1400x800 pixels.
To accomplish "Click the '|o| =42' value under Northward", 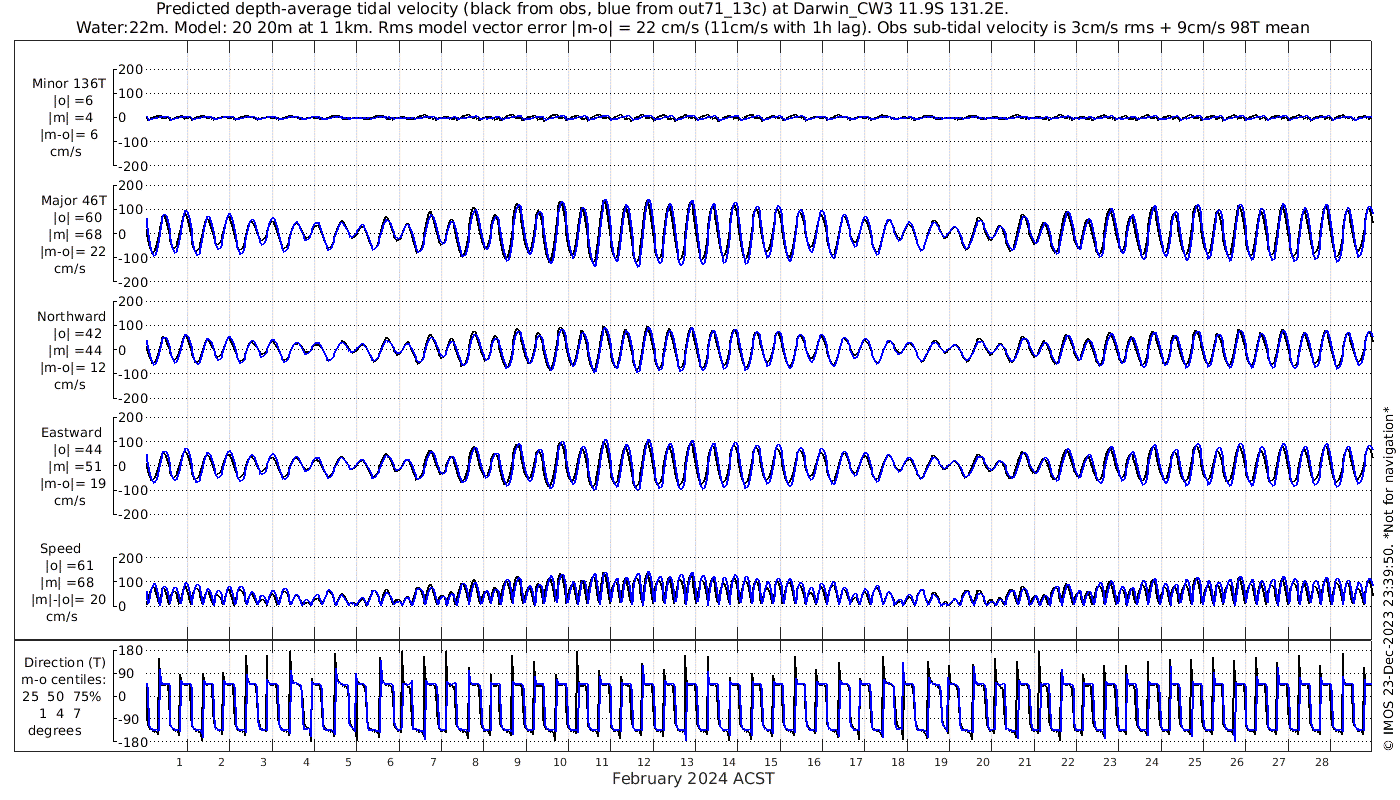I will (x=78, y=333).
